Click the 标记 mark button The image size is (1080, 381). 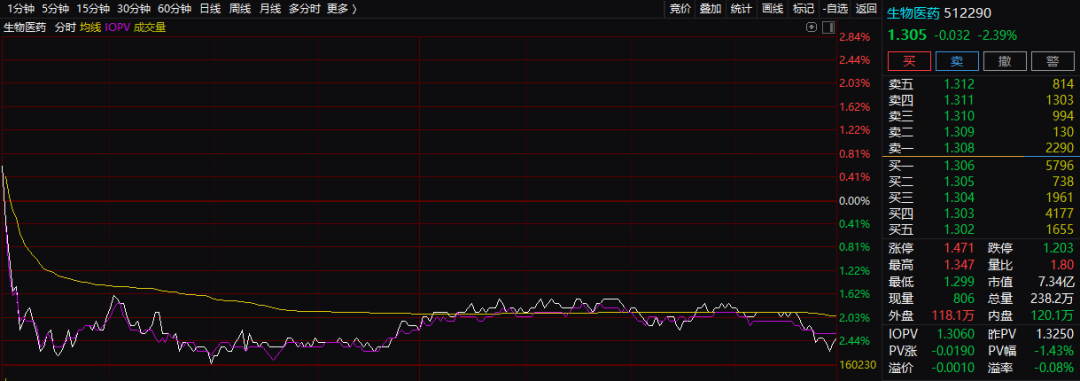click(803, 9)
